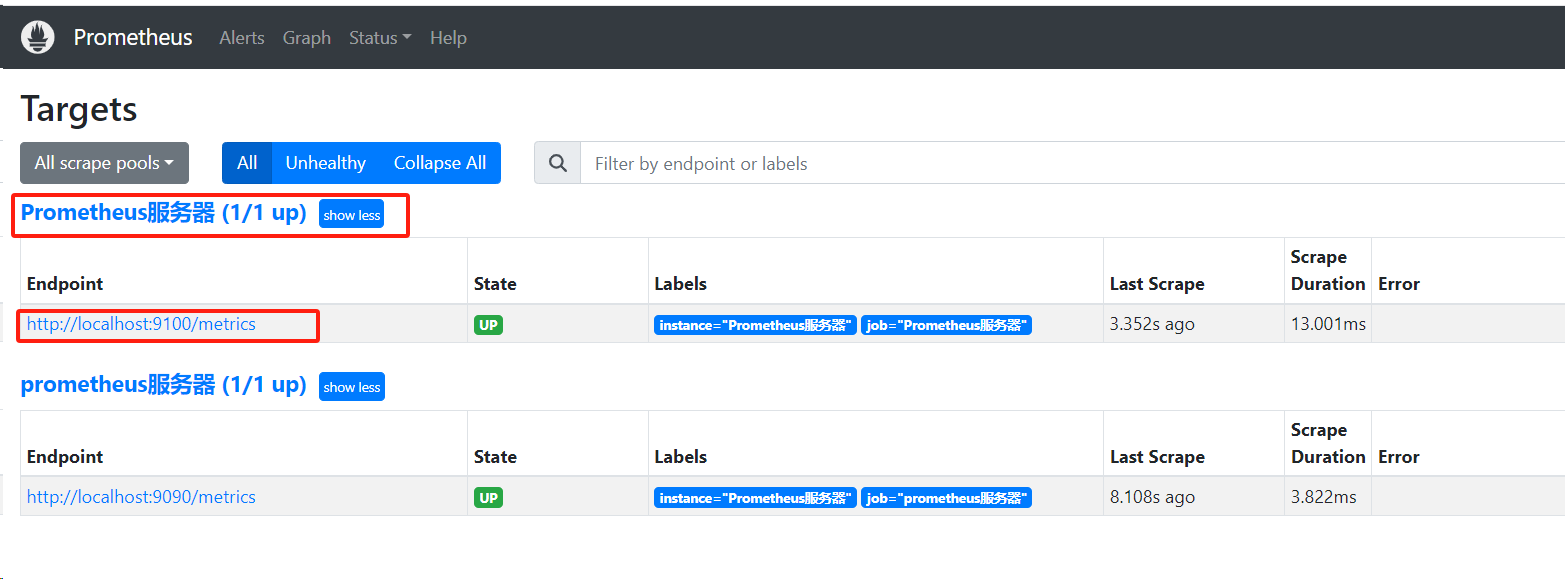Open the http://localhost:9090/metrics endpoint link
Viewport: 1565px width, 579px height.
141,497
